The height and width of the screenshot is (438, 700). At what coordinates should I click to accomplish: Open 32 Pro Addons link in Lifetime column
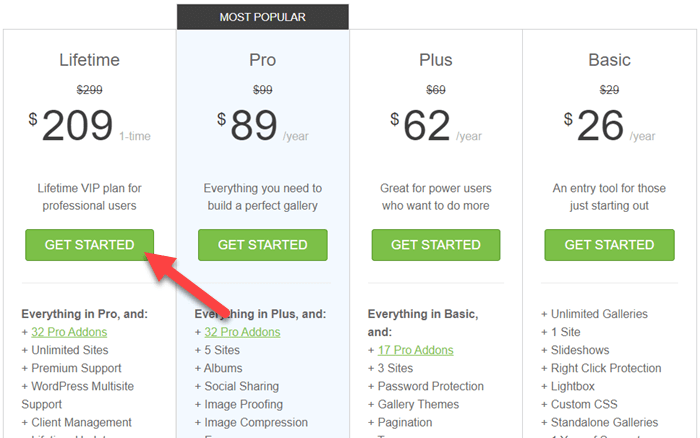coord(69,332)
